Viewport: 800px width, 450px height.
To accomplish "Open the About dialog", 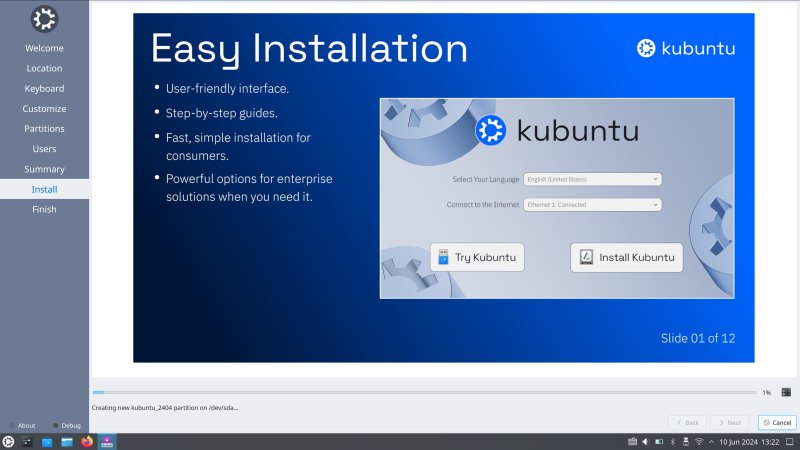I will (x=22, y=426).
